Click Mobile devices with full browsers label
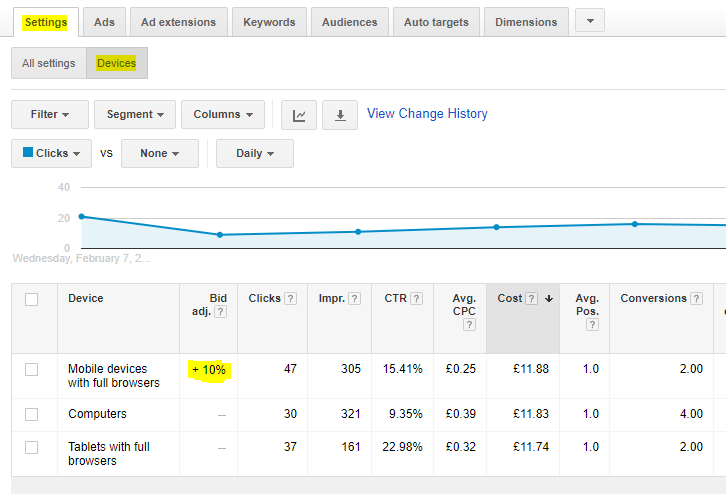Image resolution: width=726 pixels, height=494 pixels. (114, 376)
